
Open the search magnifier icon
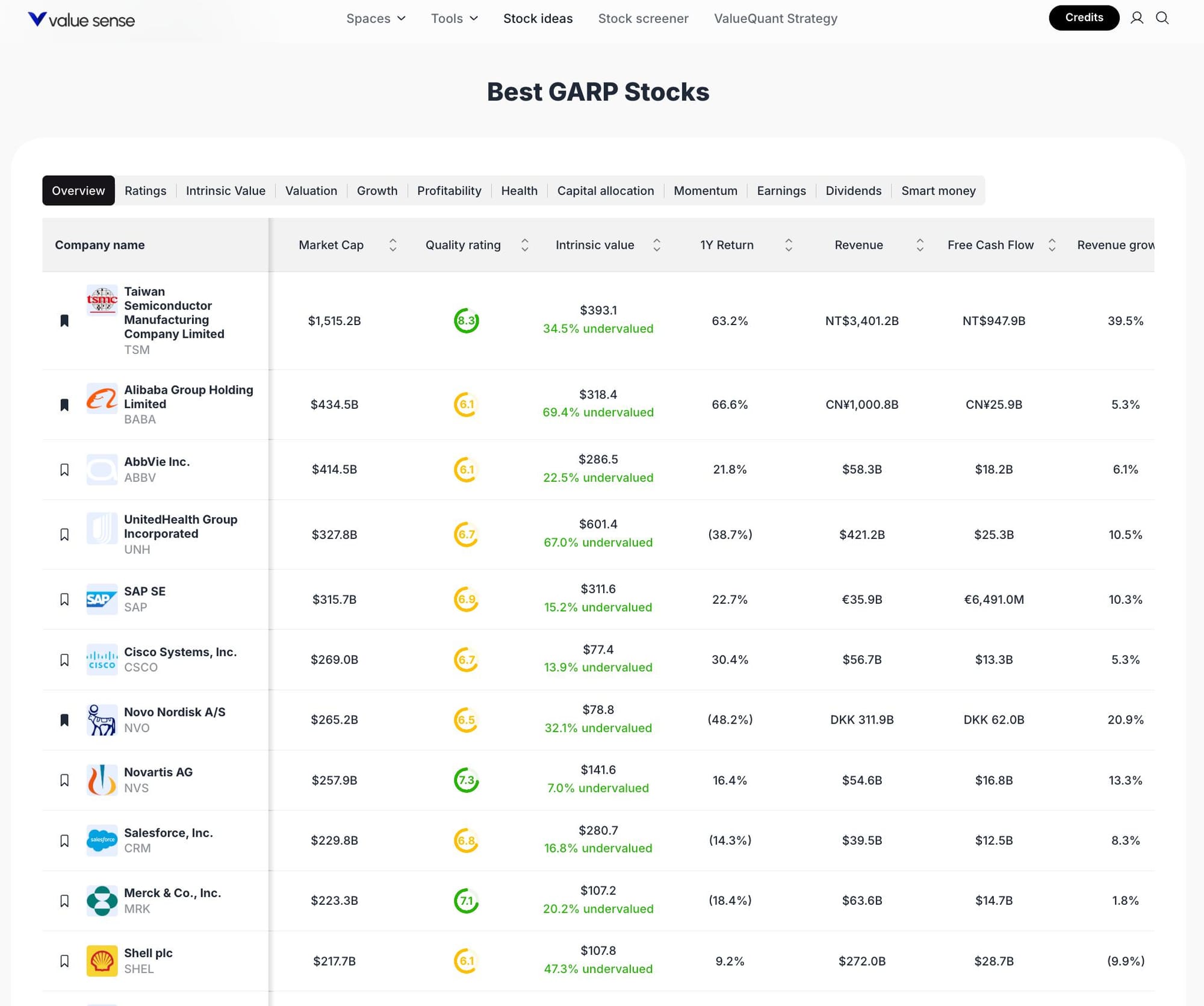click(x=1162, y=18)
